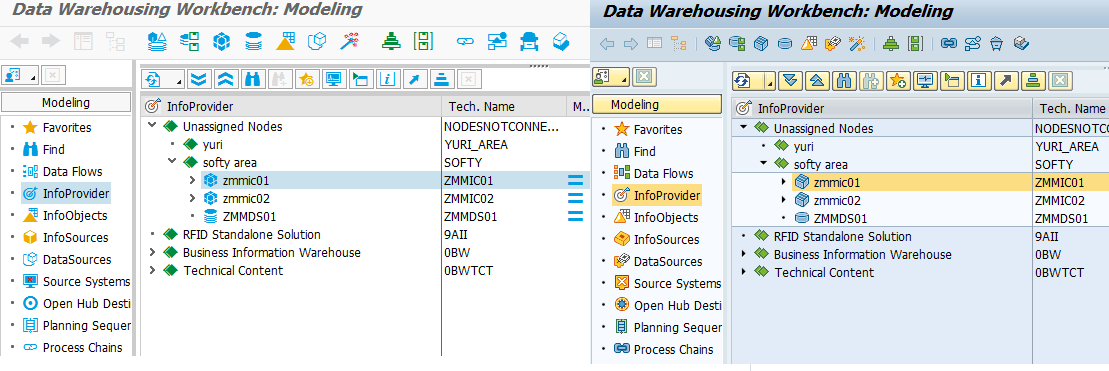The height and width of the screenshot is (371, 1109).
Task: Click the orange warning triangle grid icon, right toolbar
Action: (808, 44)
